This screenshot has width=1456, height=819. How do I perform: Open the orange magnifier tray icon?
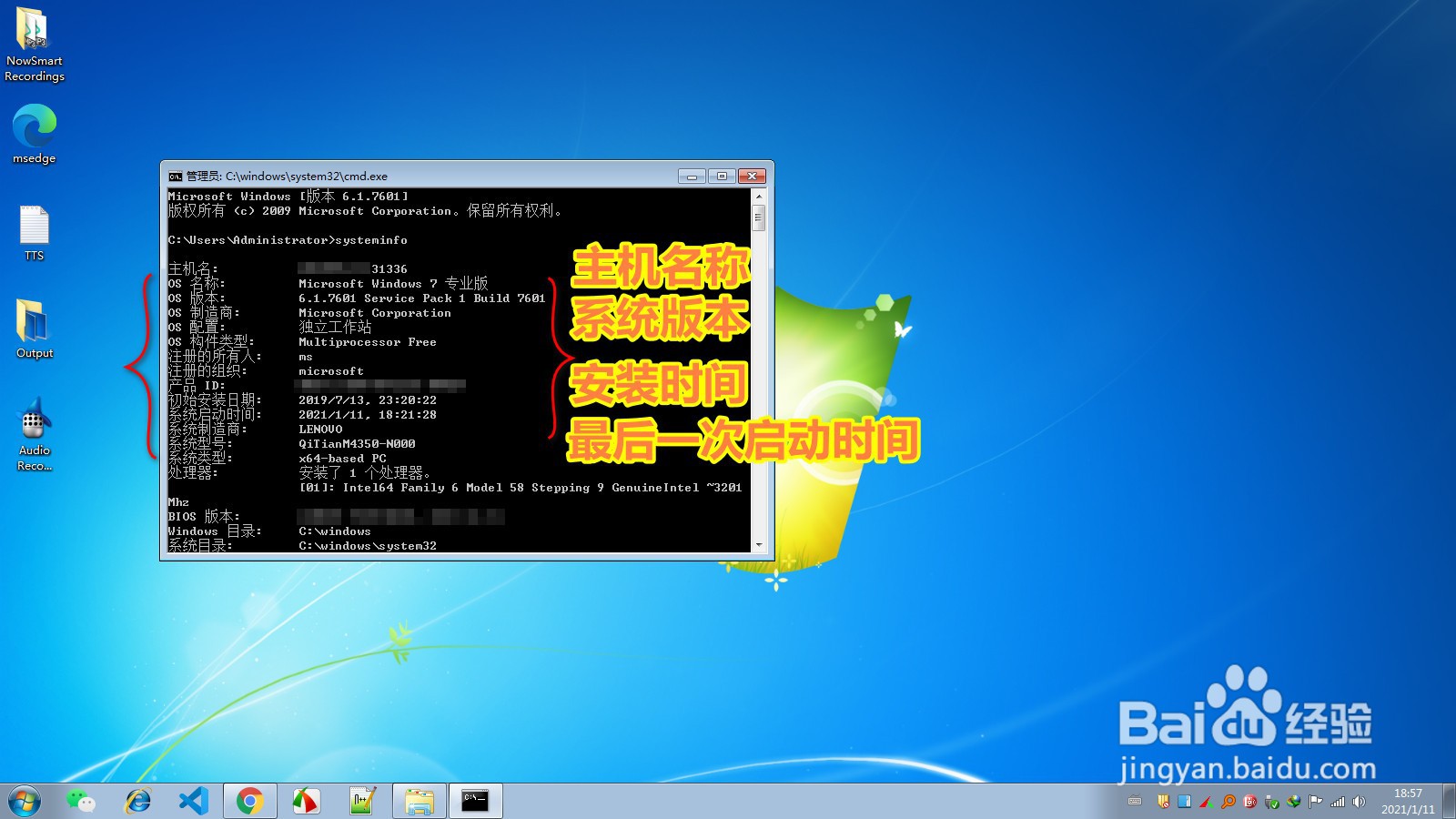pyautogui.click(x=1228, y=801)
